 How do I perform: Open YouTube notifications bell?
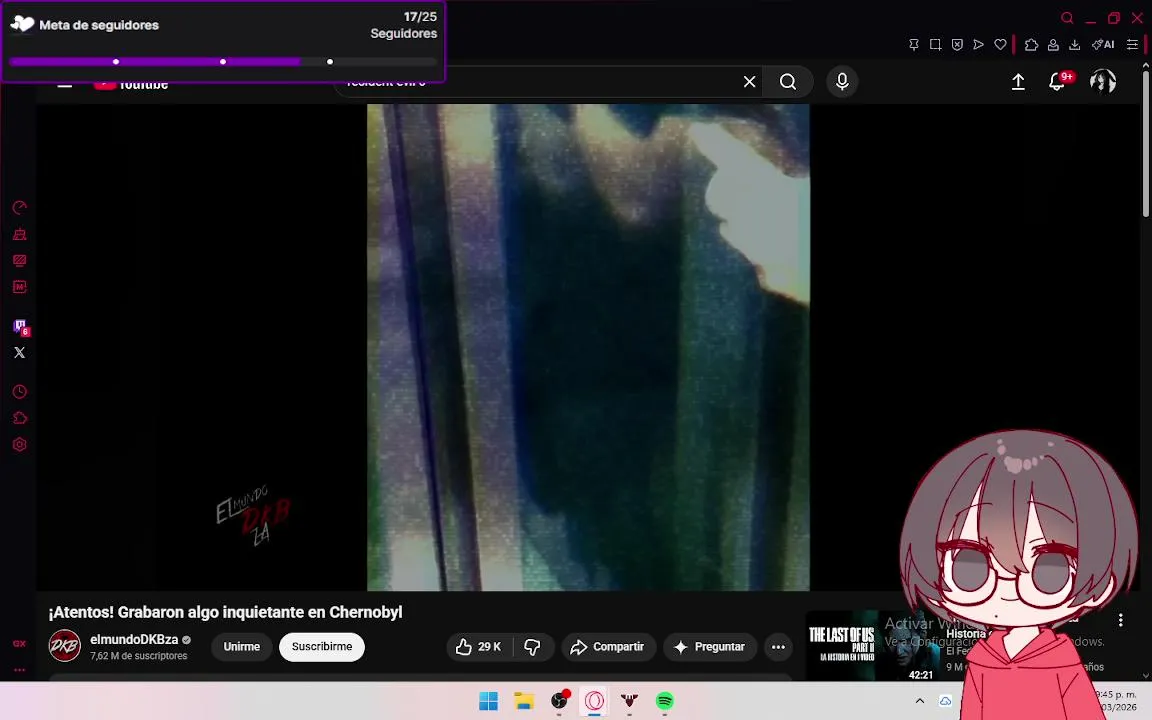1057,82
